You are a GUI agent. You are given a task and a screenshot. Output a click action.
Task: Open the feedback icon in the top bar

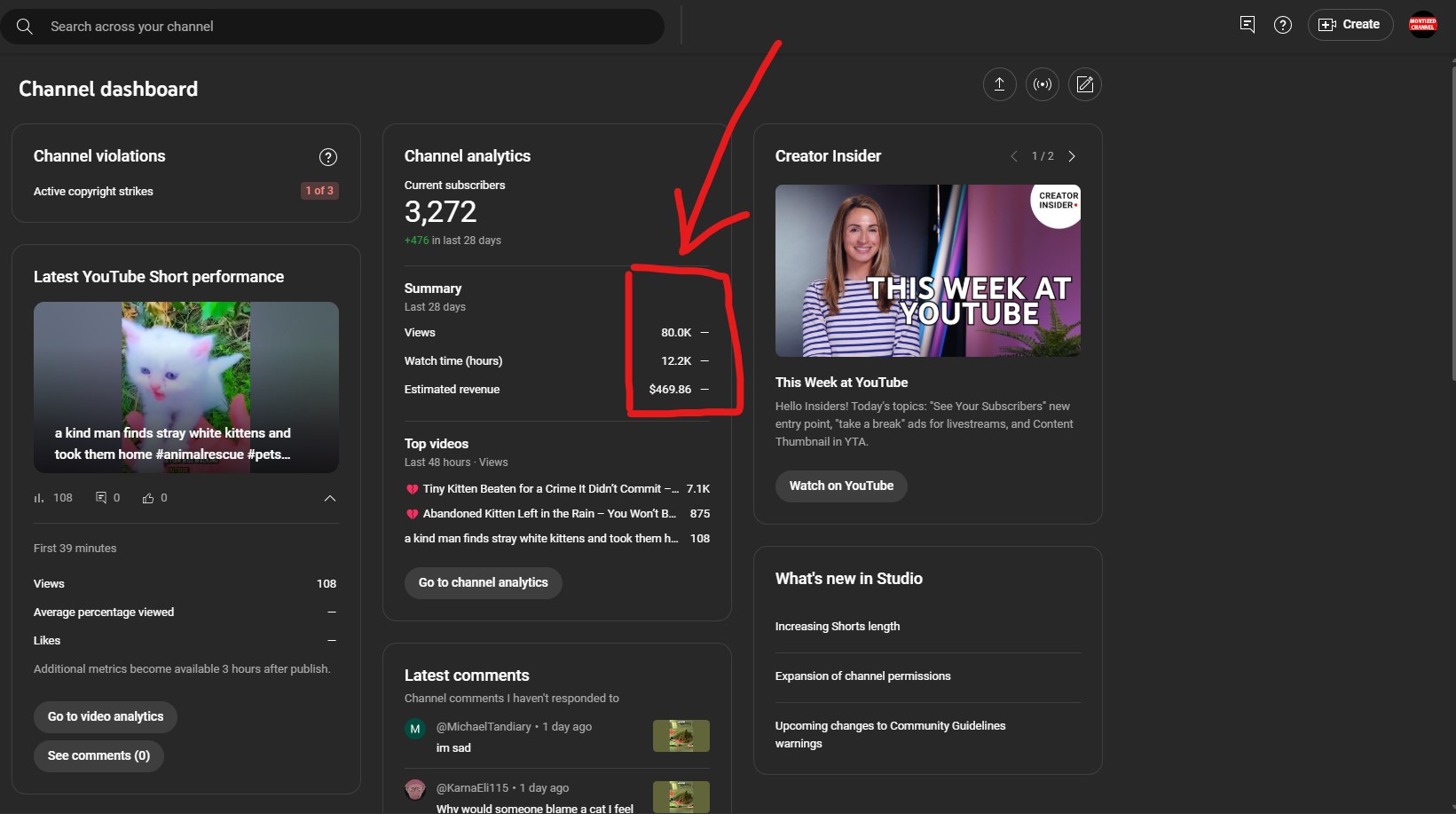click(x=1247, y=25)
